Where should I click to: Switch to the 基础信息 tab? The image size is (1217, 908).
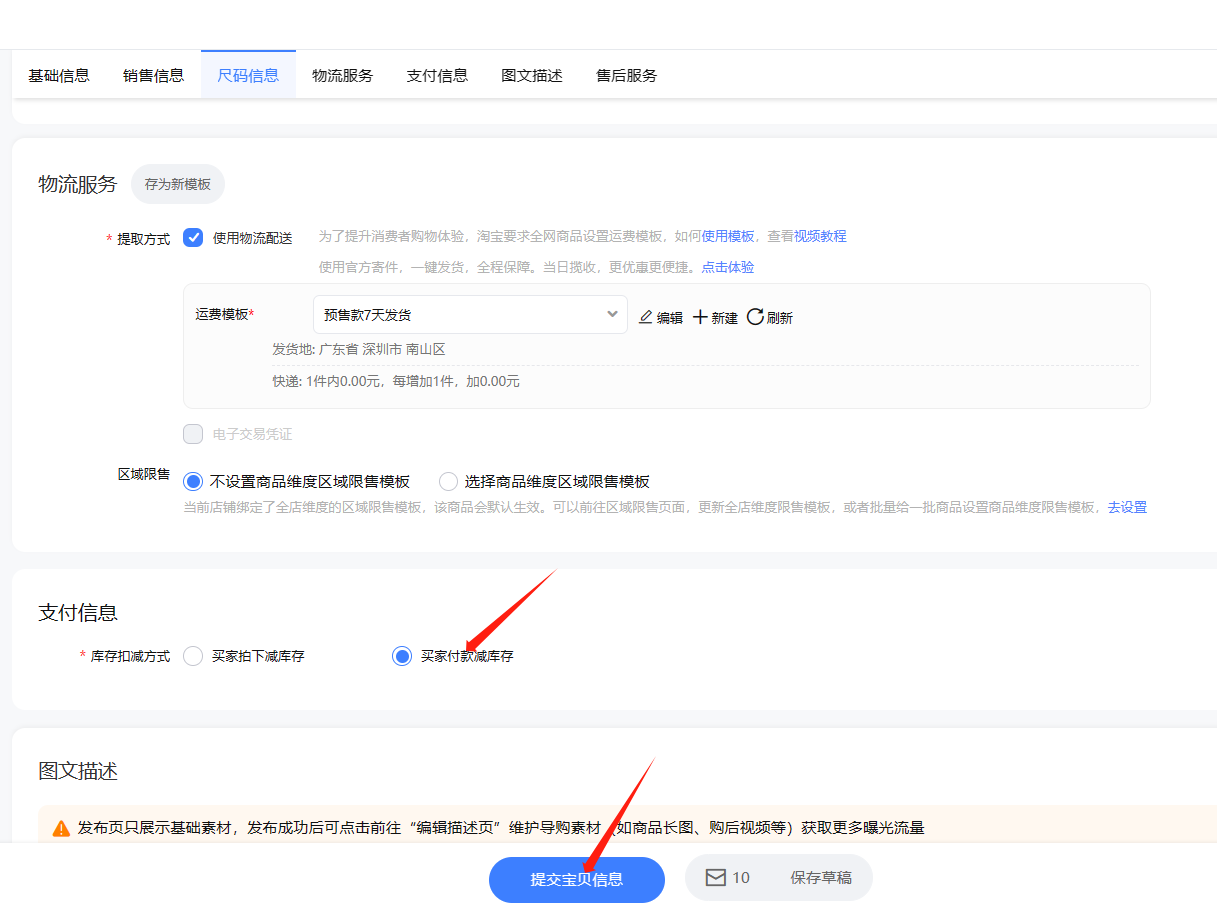(59, 75)
